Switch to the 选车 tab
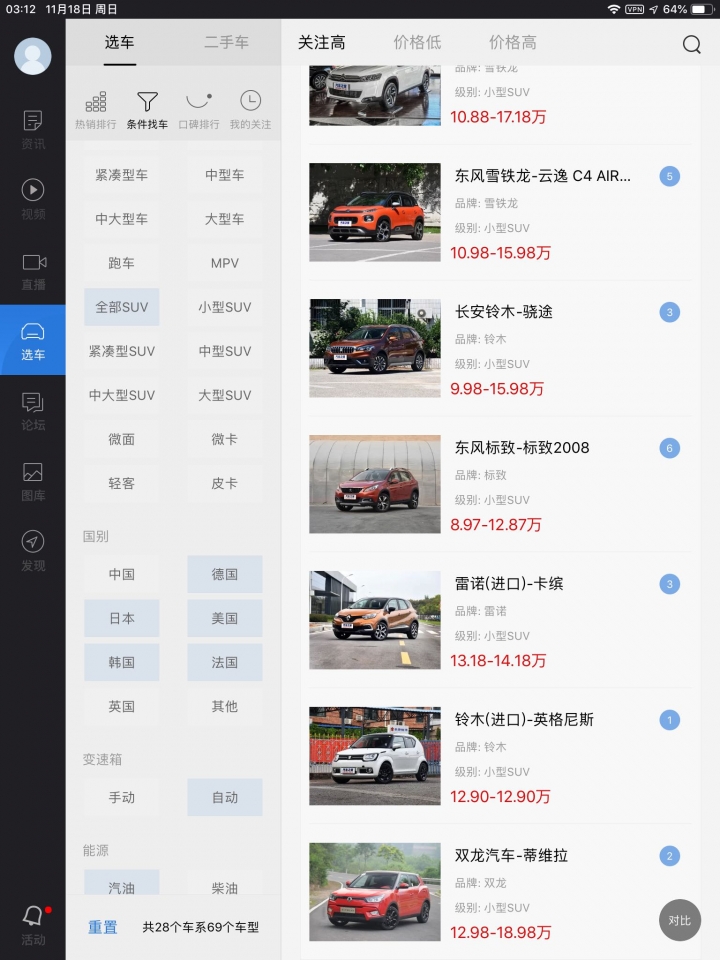Screen dimensions: 720x960 (119, 42)
